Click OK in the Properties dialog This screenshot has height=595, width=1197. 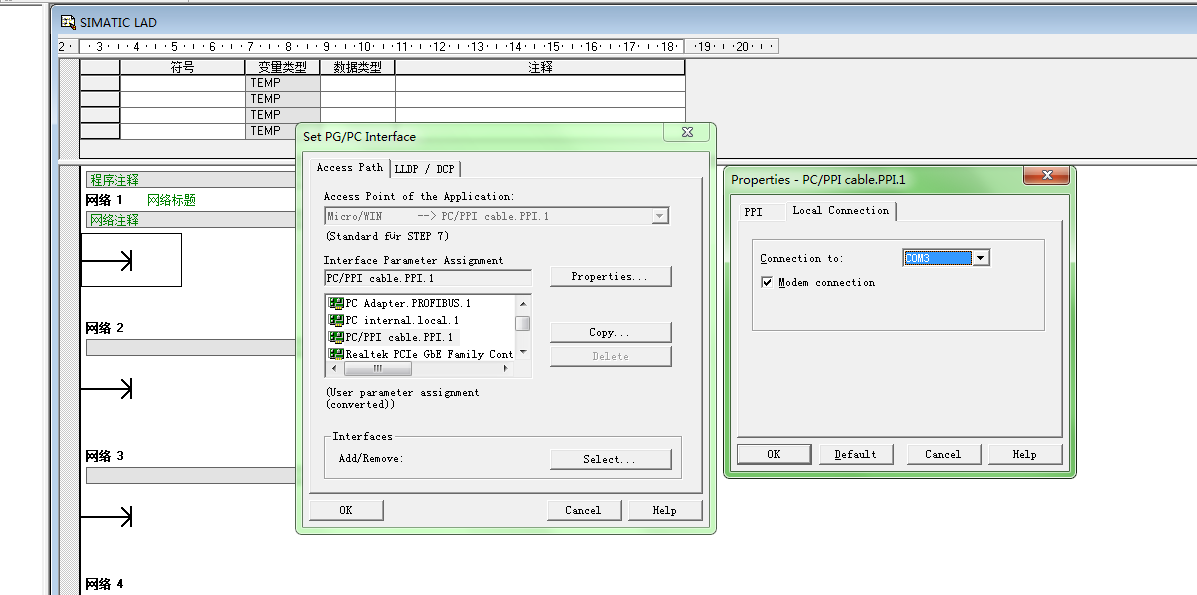[x=773, y=454]
